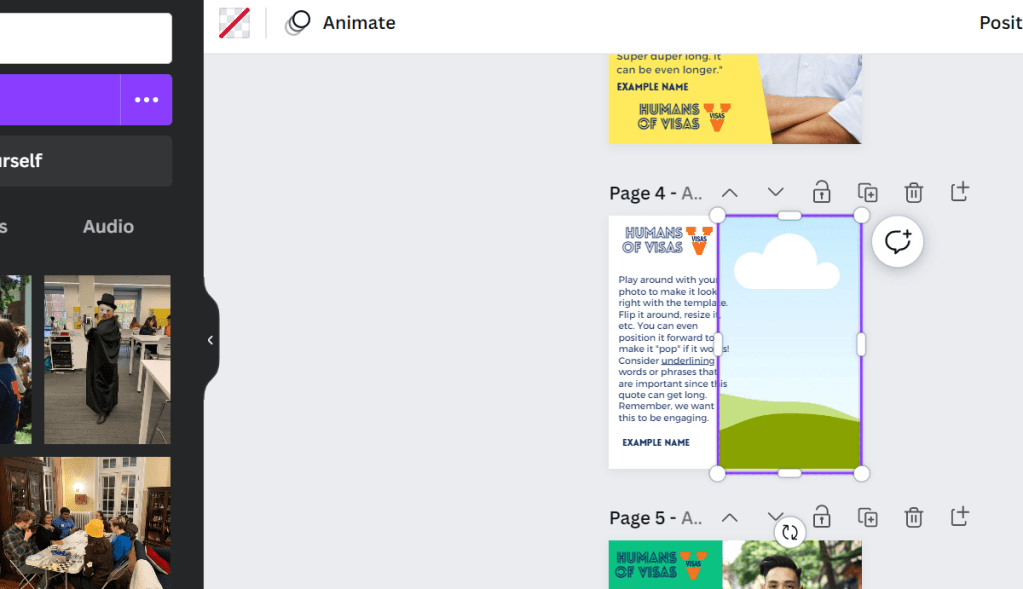The height and width of the screenshot is (589, 1023).
Task: Move Page 4 down with chevron
Action: (x=775, y=192)
